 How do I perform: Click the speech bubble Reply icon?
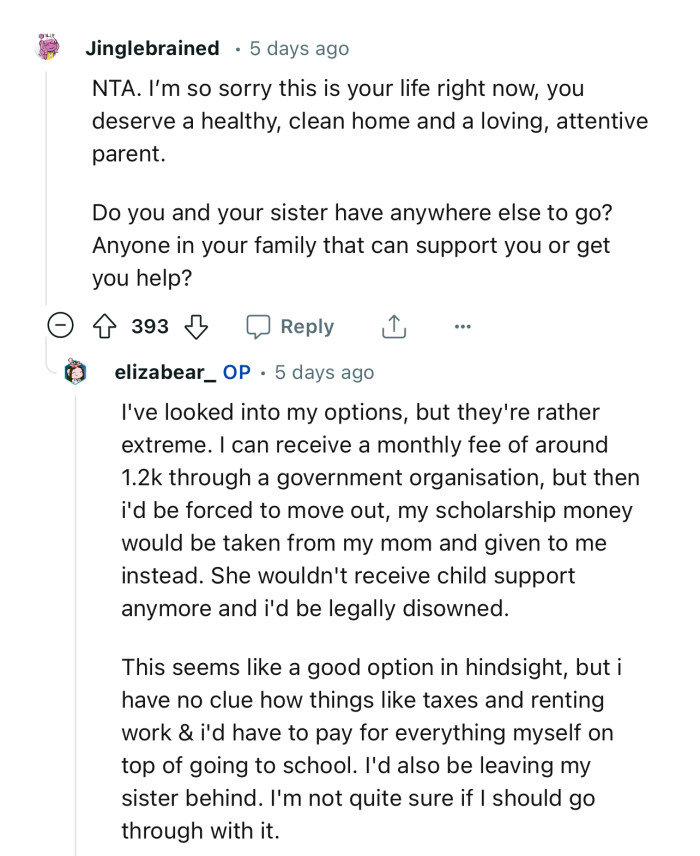pos(258,326)
